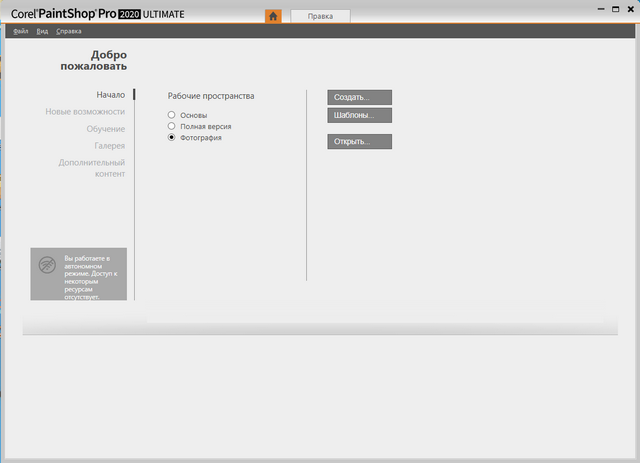Open the Новые возможности section
This screenshot has height=463, width=640.
pyautogui.click(x=85, y=112)
